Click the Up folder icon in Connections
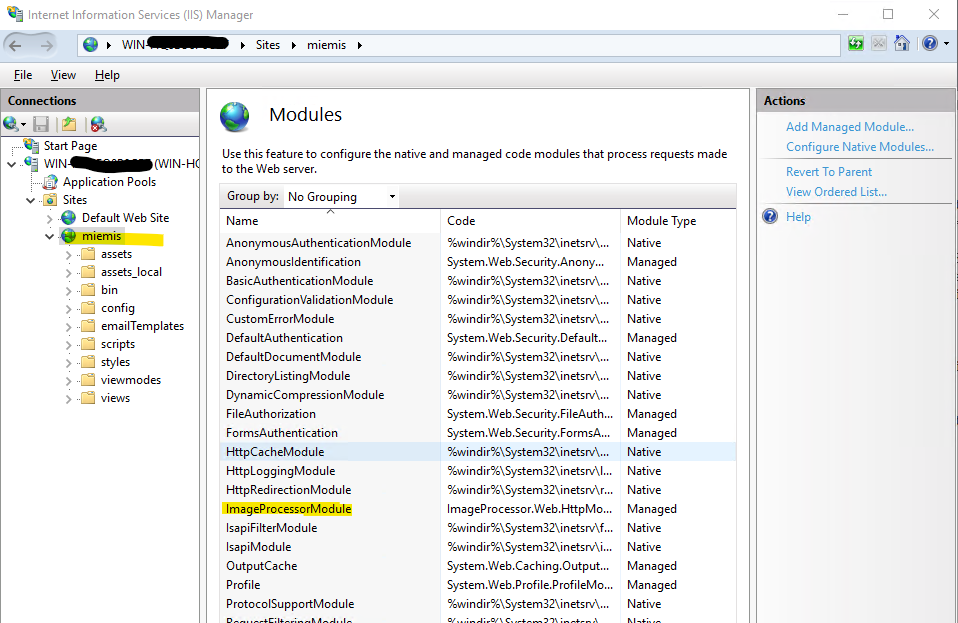The image size is (958, 623). click(68, 124)
